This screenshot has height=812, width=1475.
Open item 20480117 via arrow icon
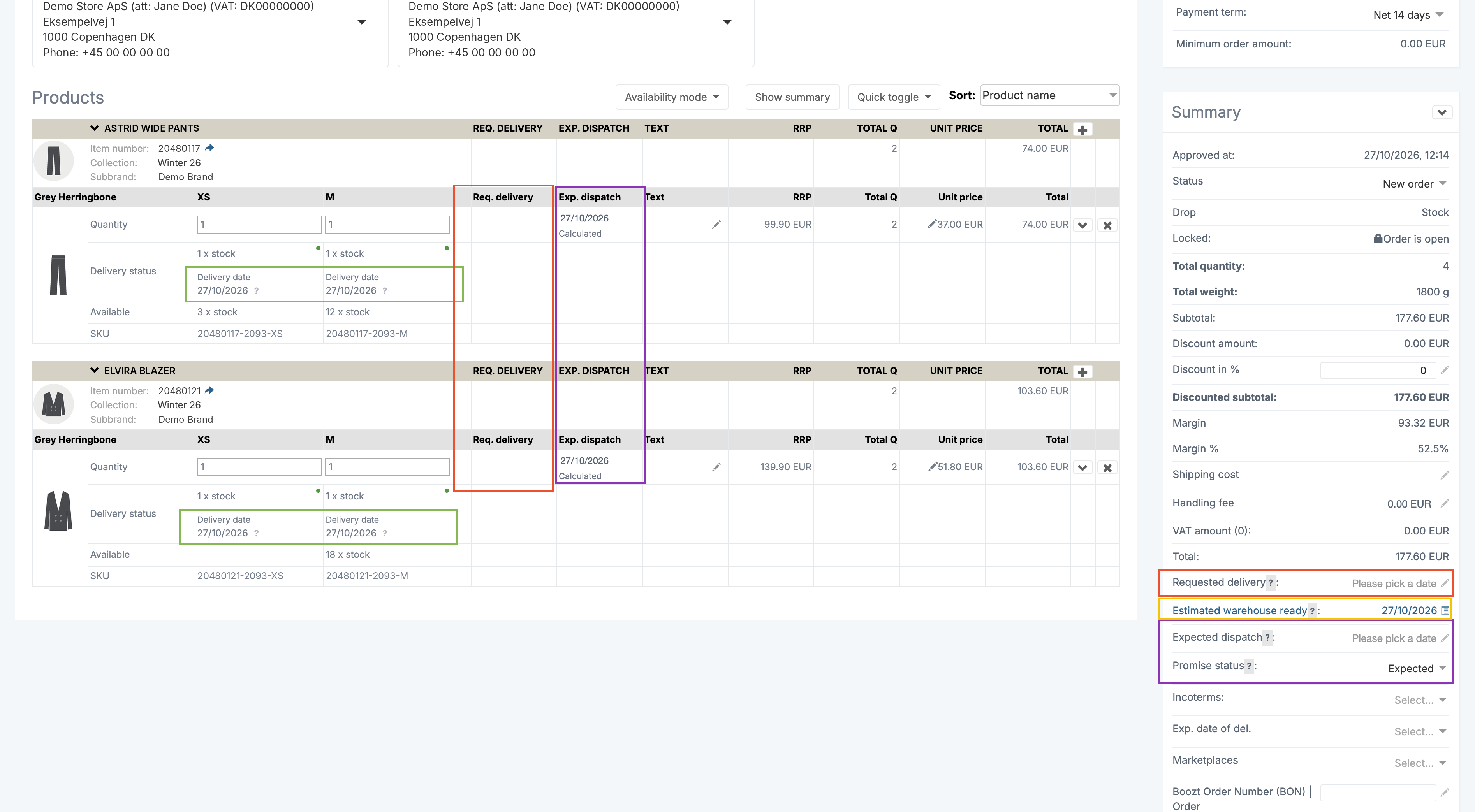coord(209,148)
